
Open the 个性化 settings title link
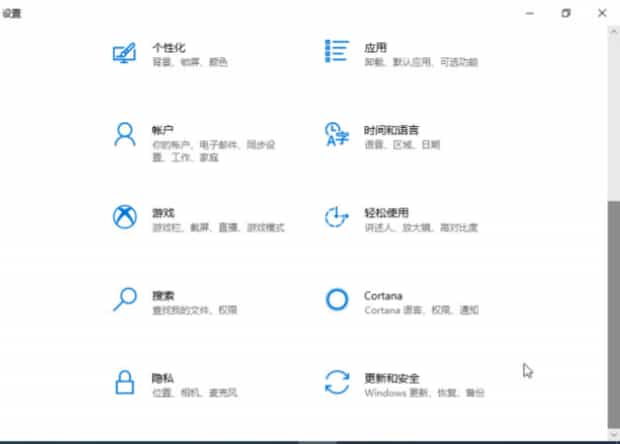[168, 47]
